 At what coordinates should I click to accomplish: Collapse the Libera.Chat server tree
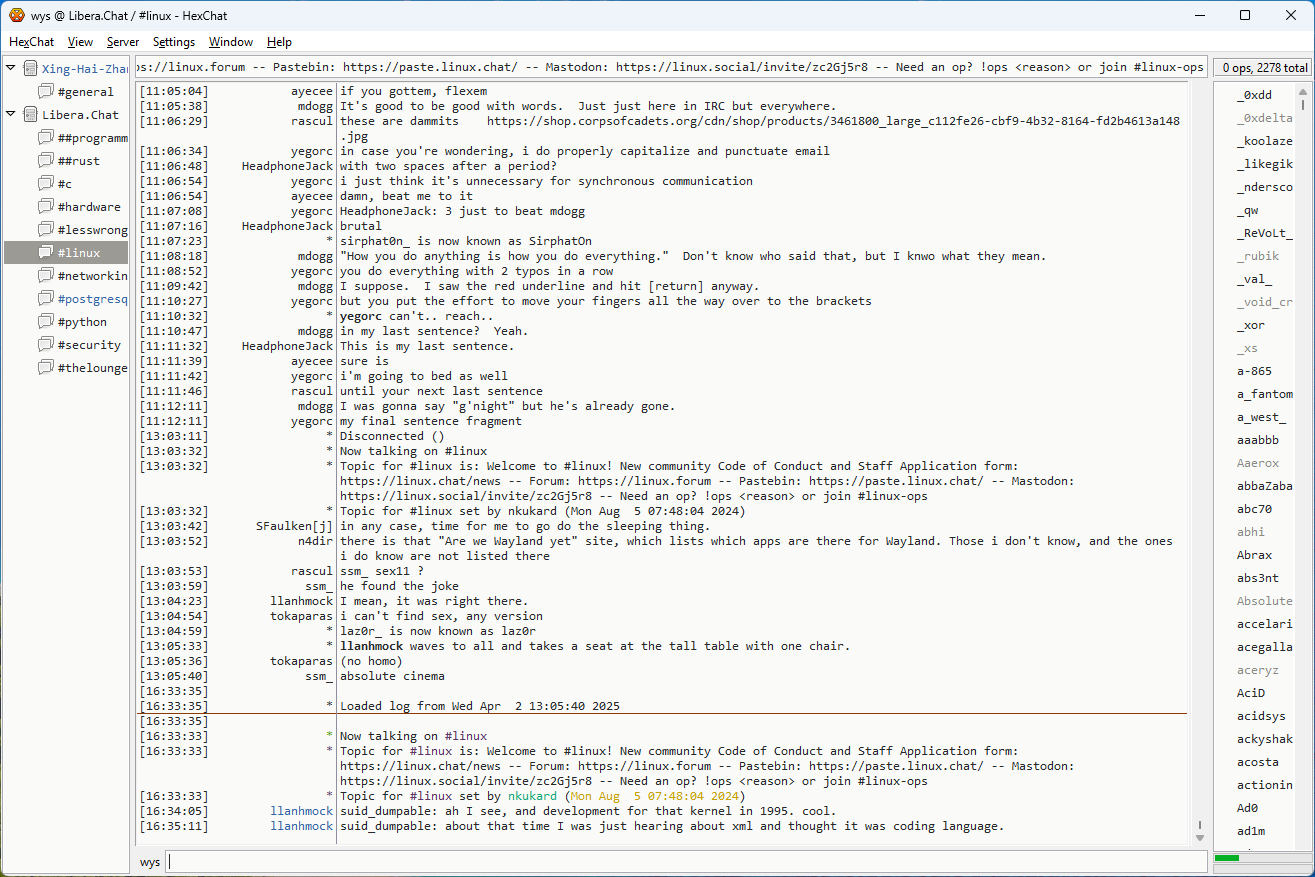[11, 115]
